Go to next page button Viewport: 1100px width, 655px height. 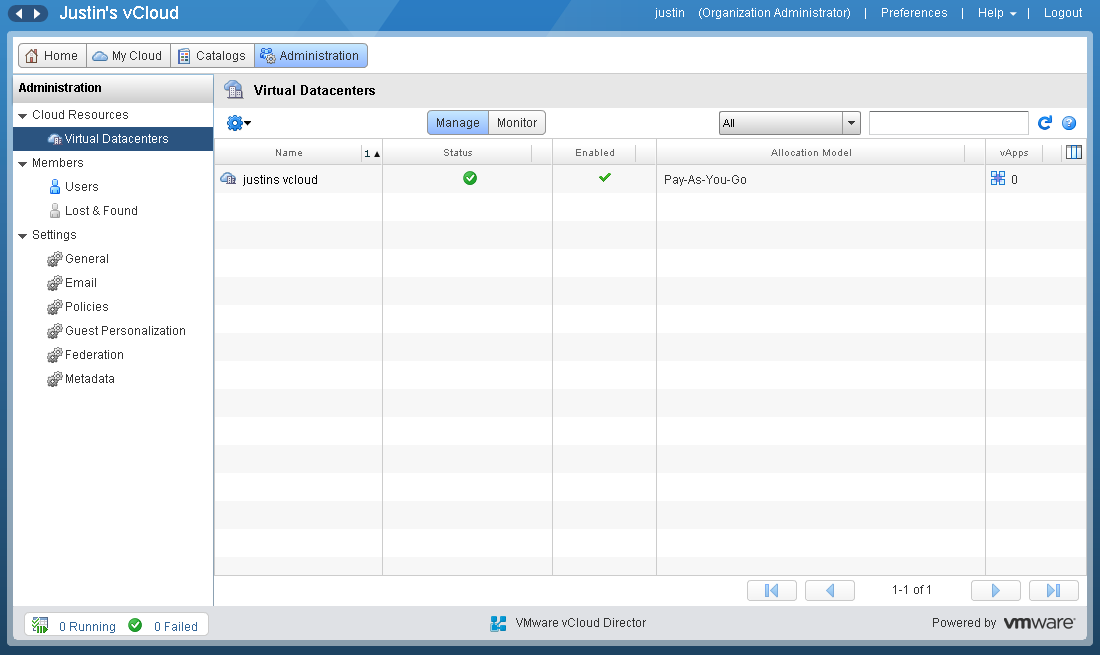coord(995,590)
